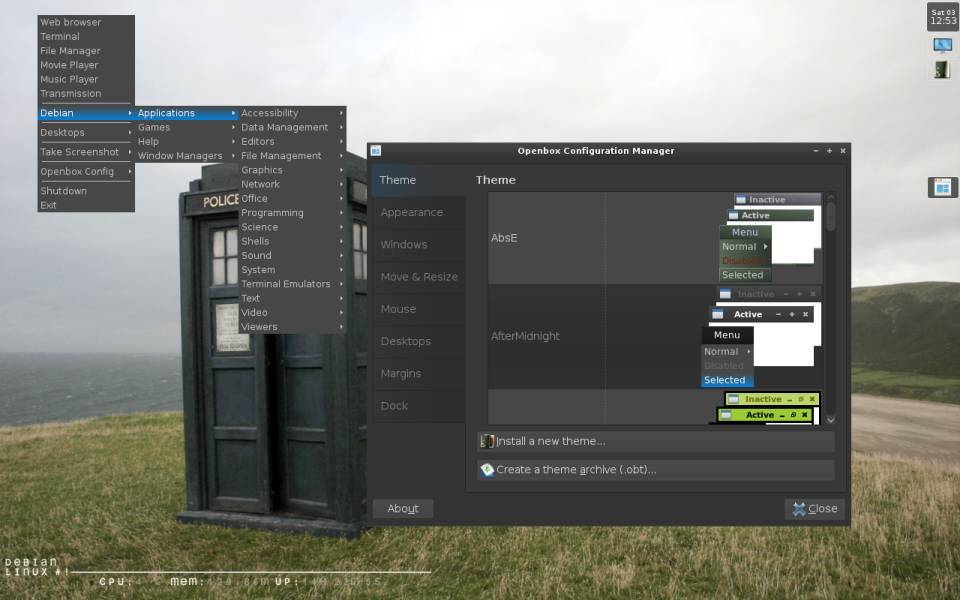
Task: Open the Graphics category
Action: [x=292, y=170]
